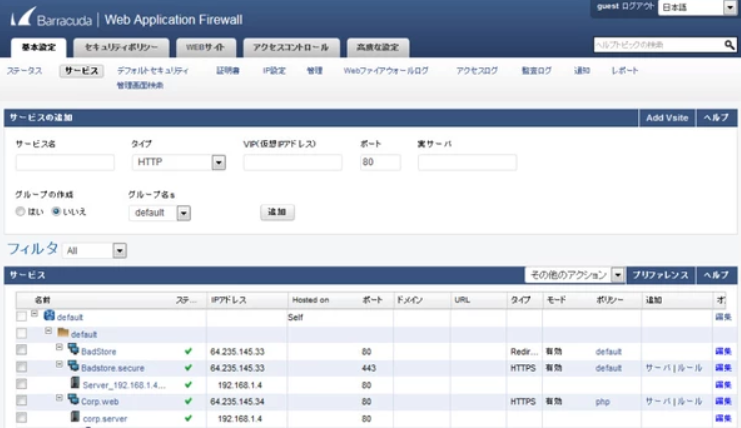
Task: Open the レポート submenu
Action: coord(625,71)
